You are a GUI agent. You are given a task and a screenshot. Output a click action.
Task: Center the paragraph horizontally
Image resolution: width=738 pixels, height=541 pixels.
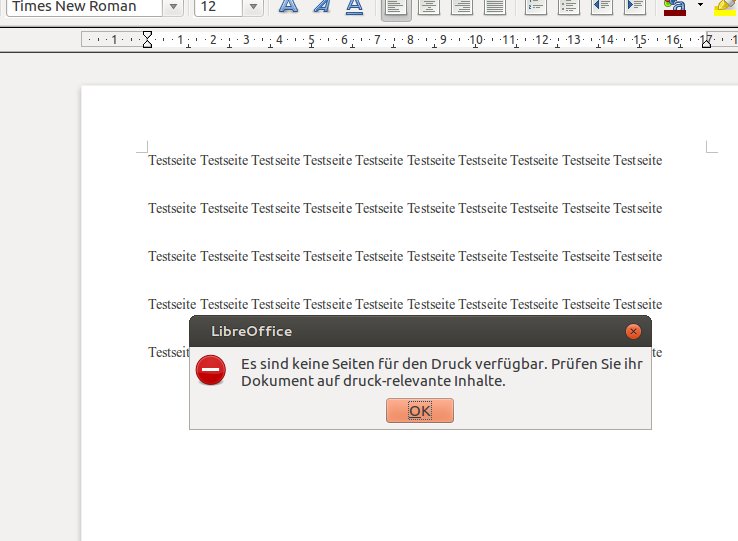point(429,7)
